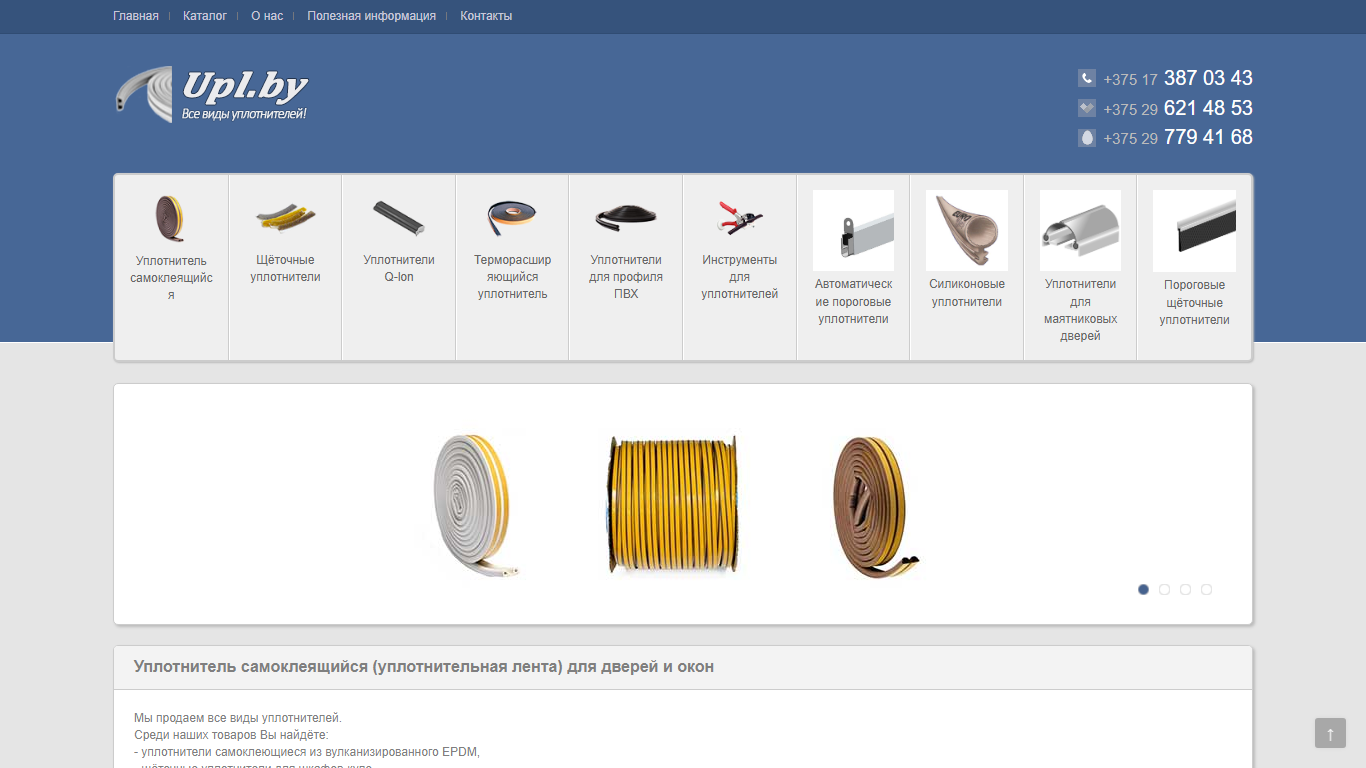Screen dimensions: 1366x768
Task: Open Терморасширяющийся уплотнитель link
Action: [512, 277]
